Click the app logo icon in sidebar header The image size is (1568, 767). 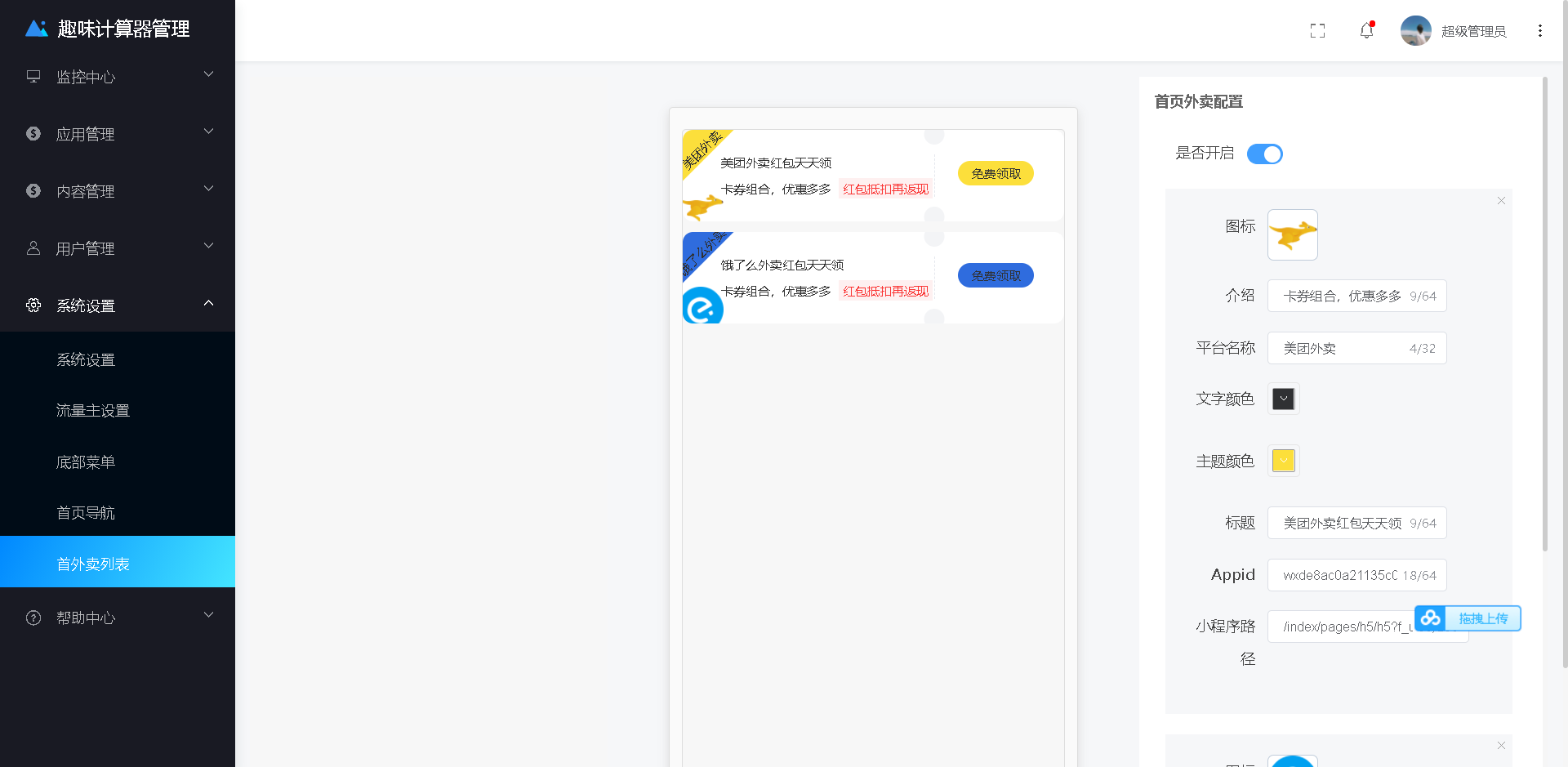[37, 29]
